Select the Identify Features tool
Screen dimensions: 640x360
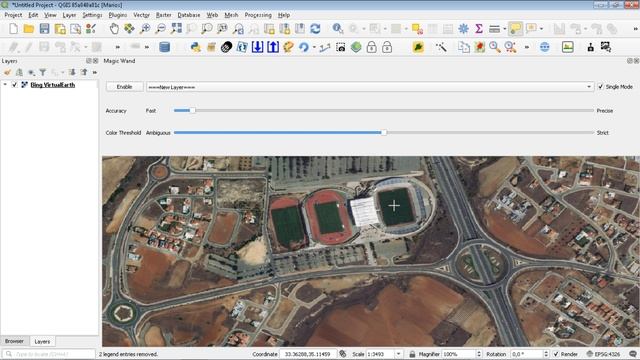[x=338, y=29]
